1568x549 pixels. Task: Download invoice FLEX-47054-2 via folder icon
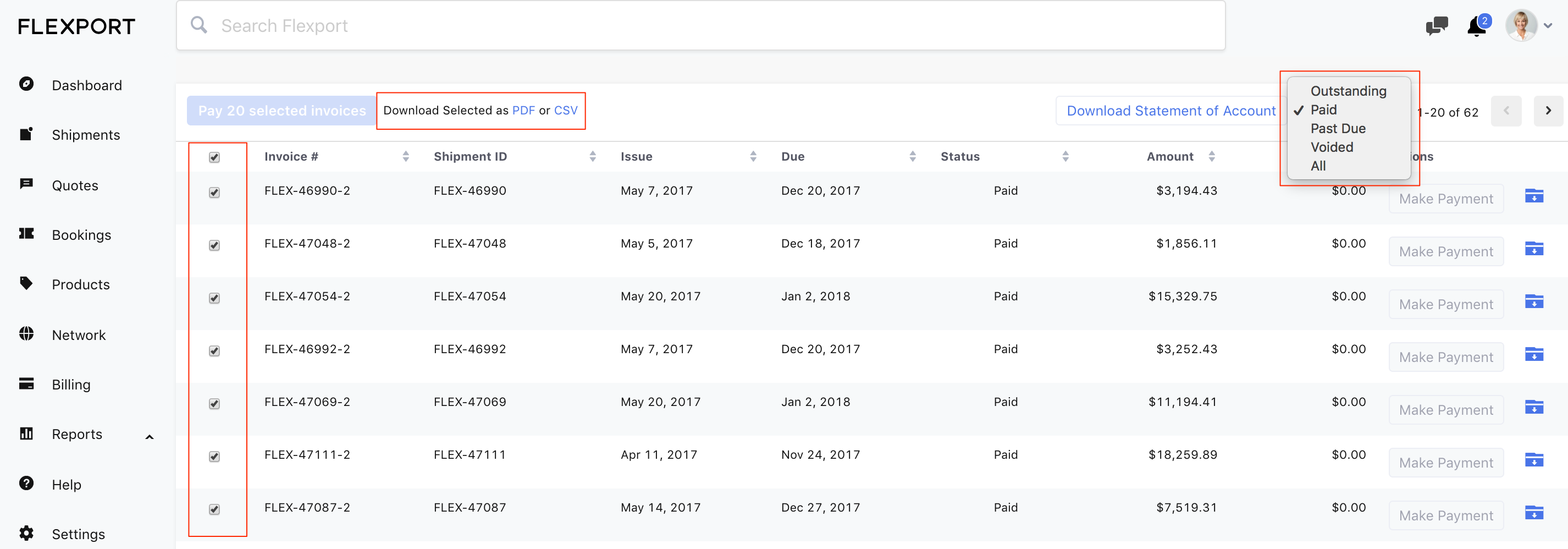pos(1534,301)
